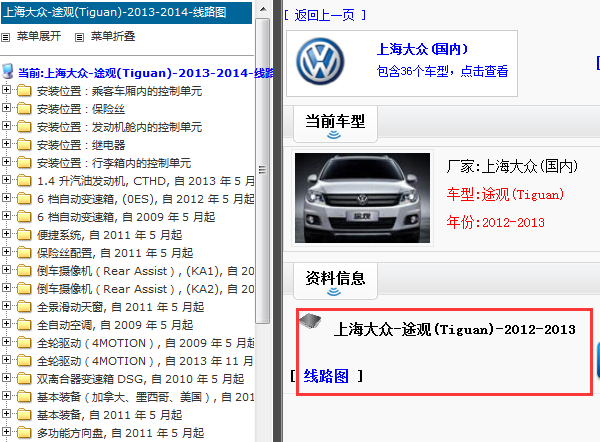Click the folder icon for 便捷系统
This screenshot has height=442, width=600.
coord(24,235)
